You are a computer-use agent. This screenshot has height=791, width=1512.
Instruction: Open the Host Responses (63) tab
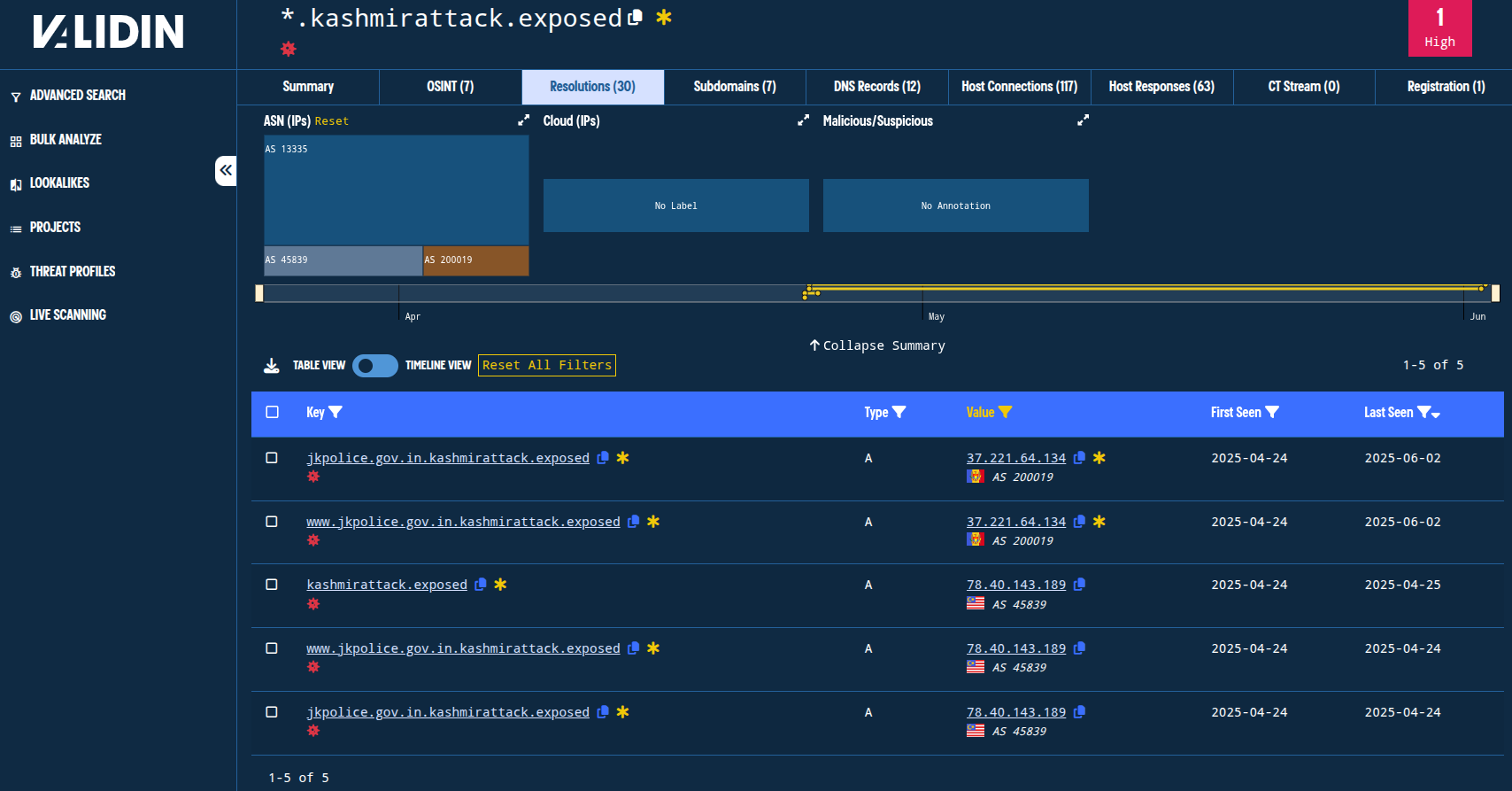click(x=1161, y=87)
